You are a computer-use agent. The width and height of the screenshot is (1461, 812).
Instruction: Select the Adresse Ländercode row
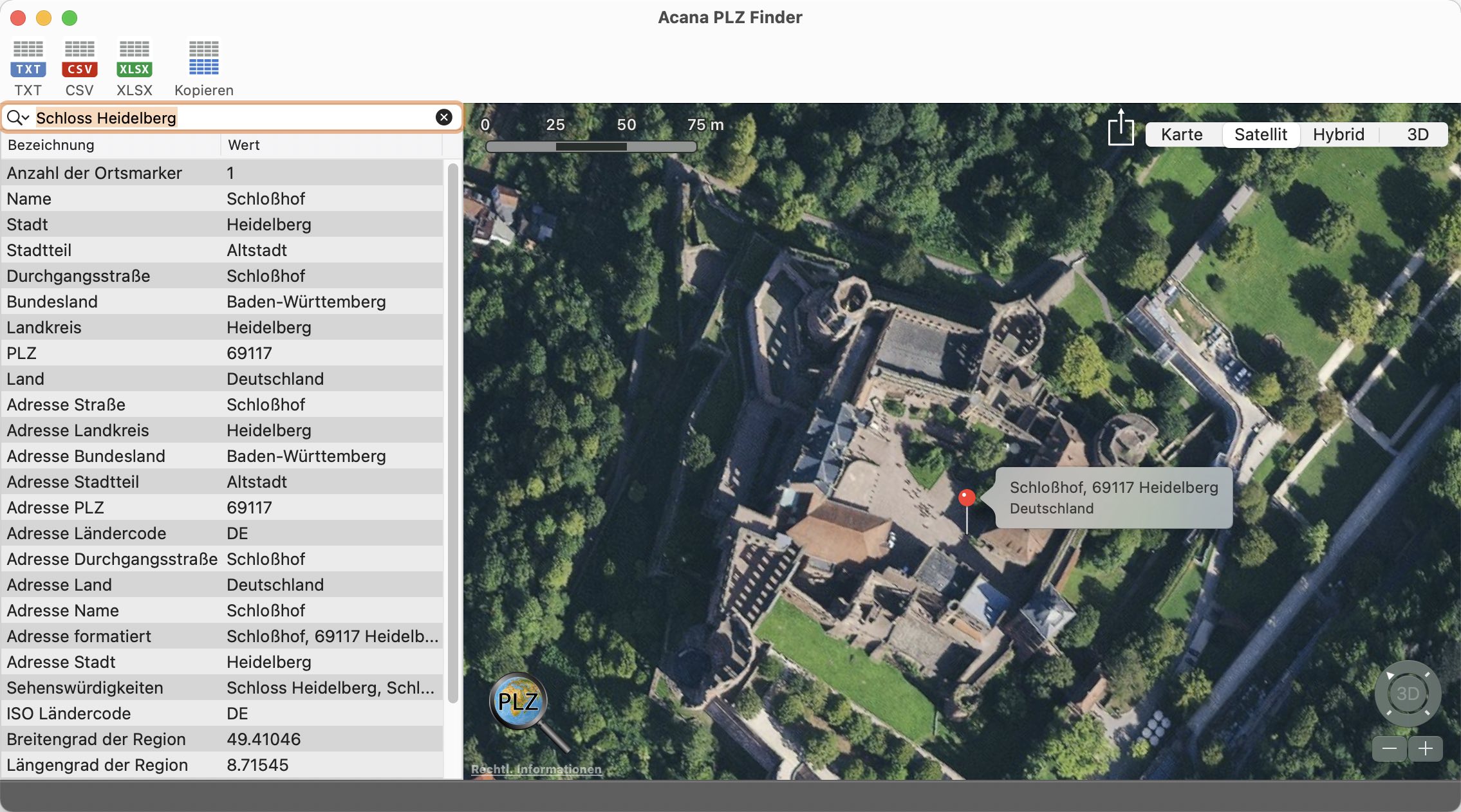coord(222,533)
